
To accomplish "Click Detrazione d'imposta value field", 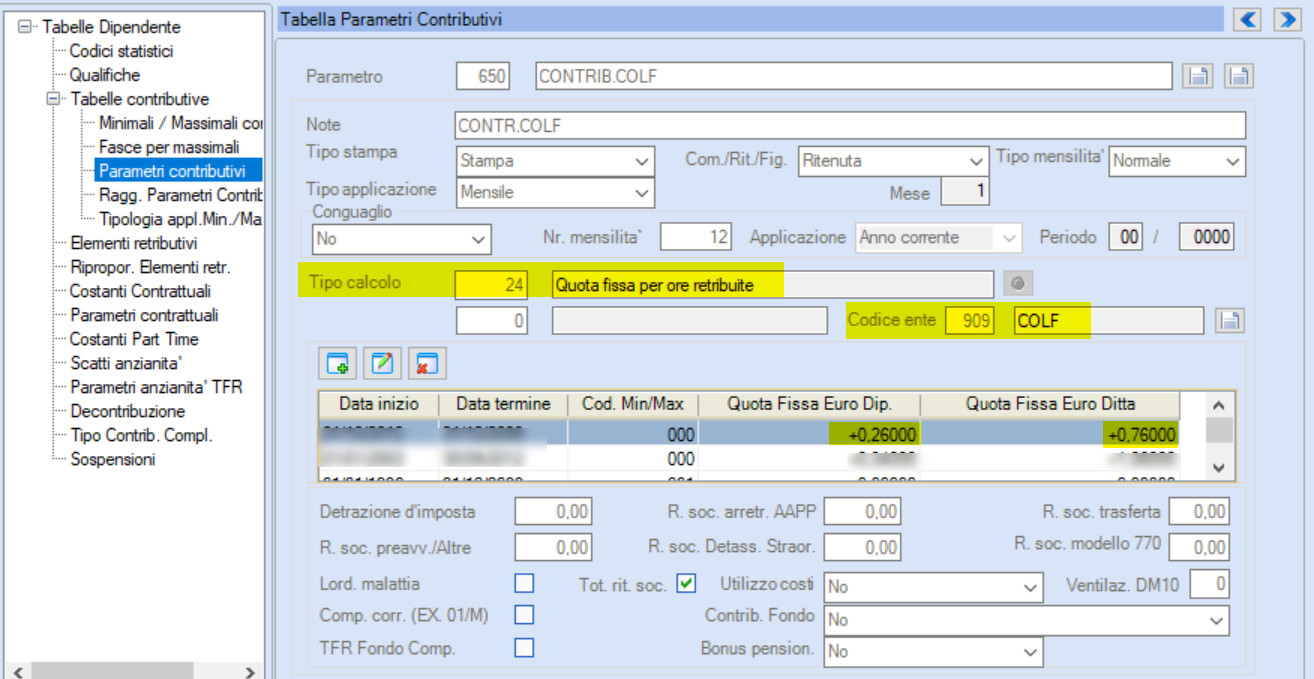I will [x=552, y=512].
